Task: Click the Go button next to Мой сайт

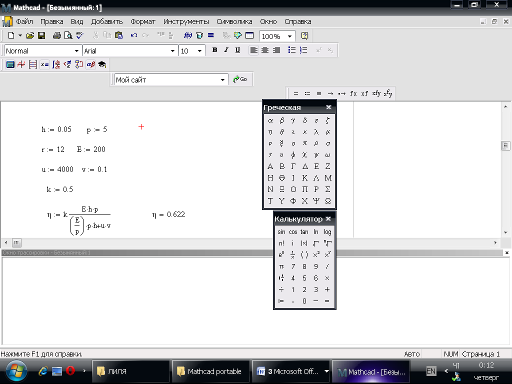Action: [240, 79]
